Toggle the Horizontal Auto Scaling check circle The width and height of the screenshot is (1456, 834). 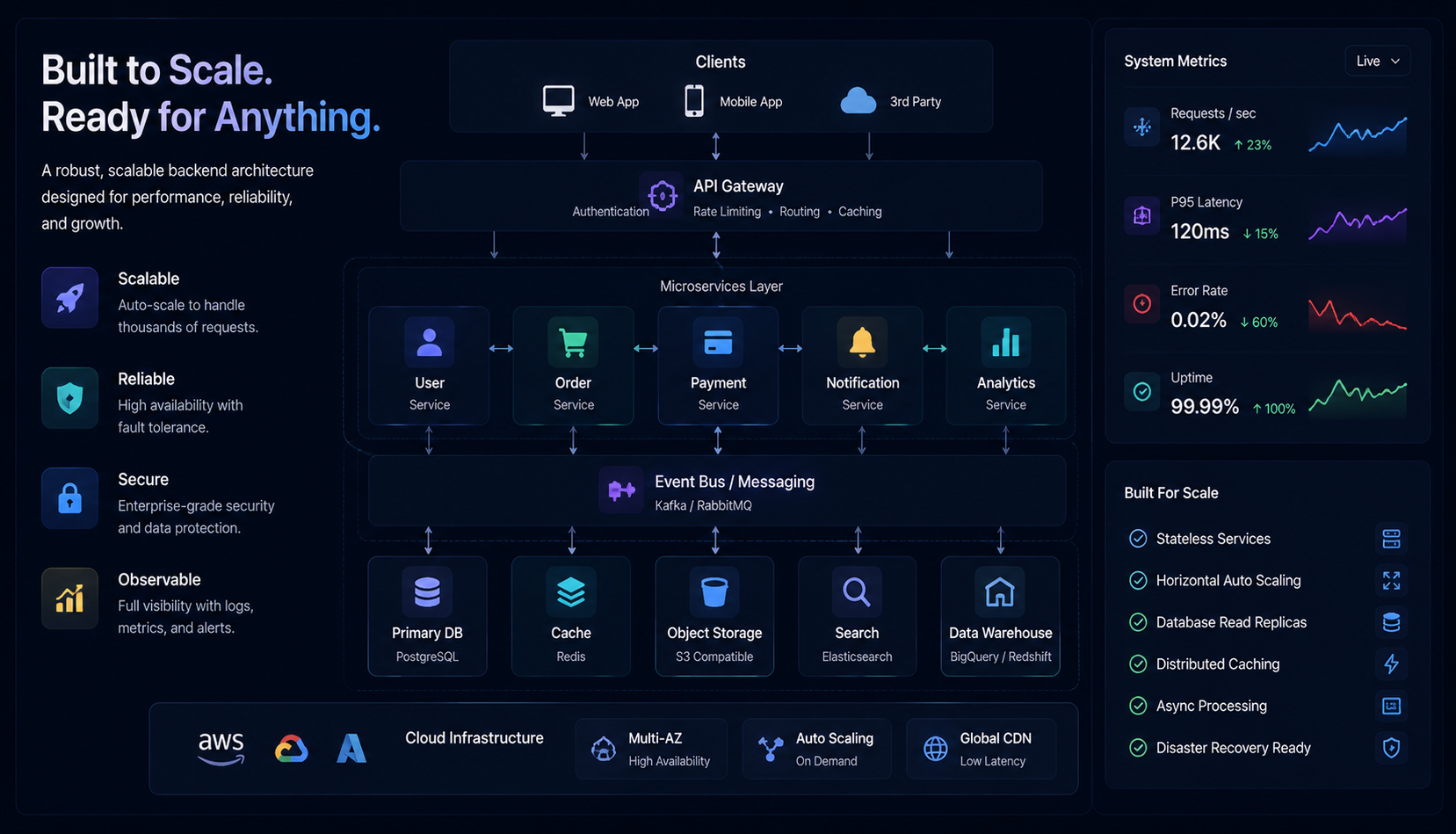(x=1138, y=580)
